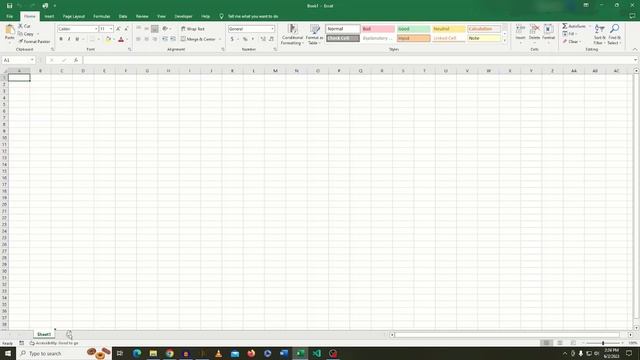Collapse the ribbon with the chevron
640x360 pixels.
coord(635,49)
